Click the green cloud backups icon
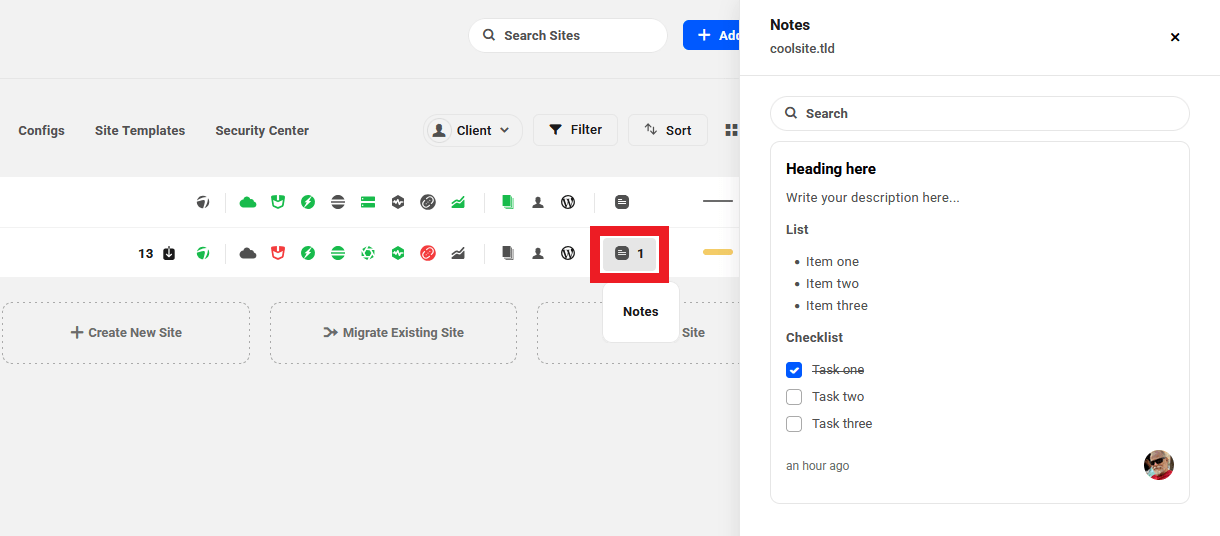Screen dimensions: 1220x536 248,202
